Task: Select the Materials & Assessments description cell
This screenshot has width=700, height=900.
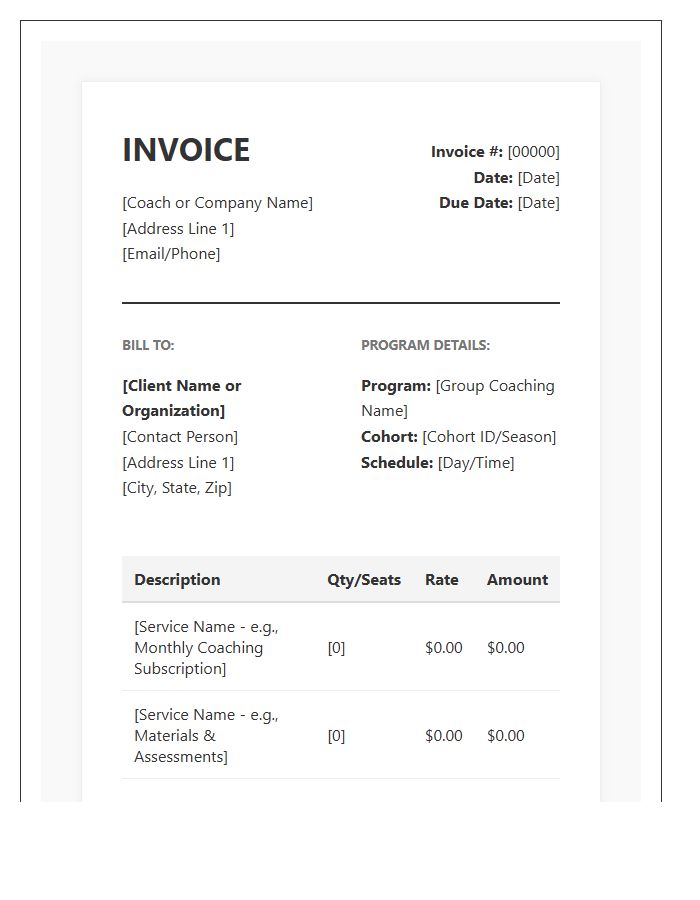Action: (206, 736)
